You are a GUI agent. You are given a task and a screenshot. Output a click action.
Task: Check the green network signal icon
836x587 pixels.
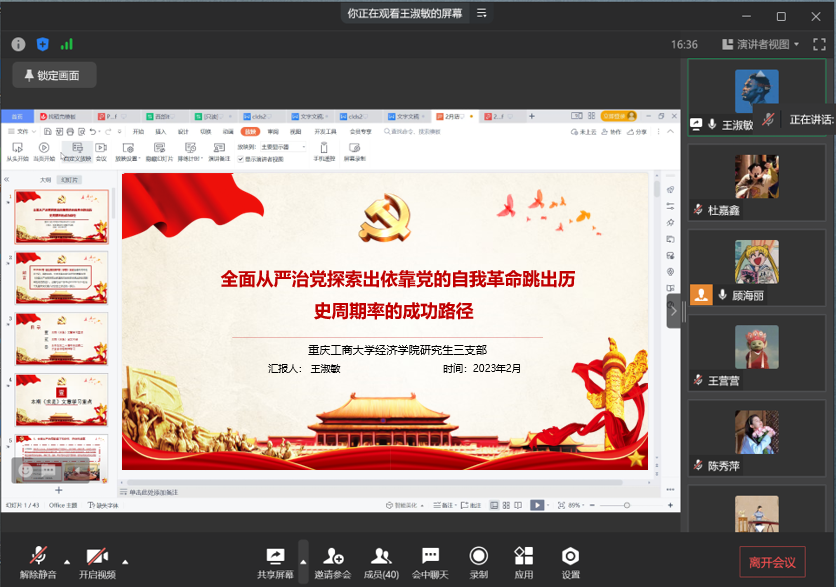tap(67, 44)
